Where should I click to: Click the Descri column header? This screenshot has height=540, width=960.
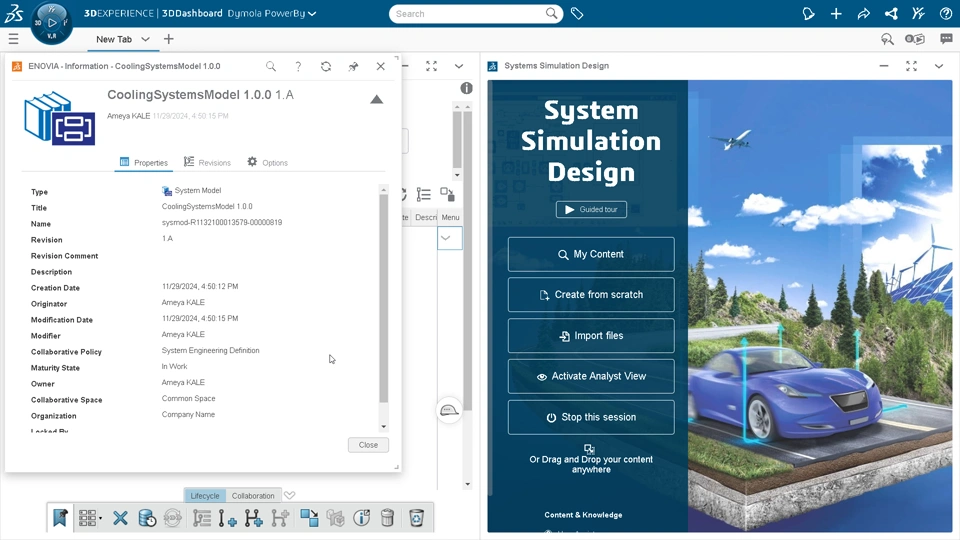point(426,217)
